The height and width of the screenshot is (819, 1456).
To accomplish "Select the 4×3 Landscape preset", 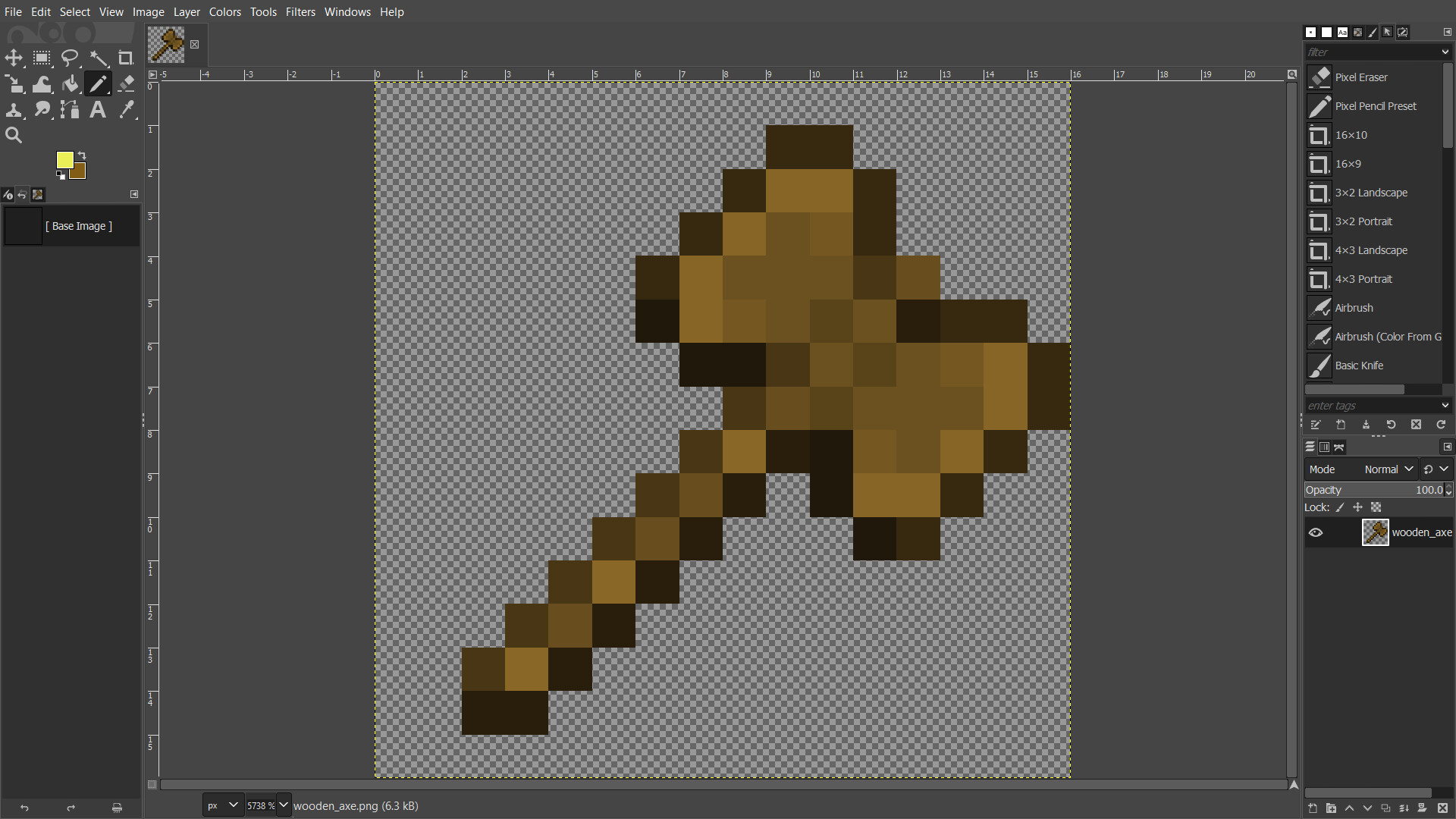I will (1371, 250).
